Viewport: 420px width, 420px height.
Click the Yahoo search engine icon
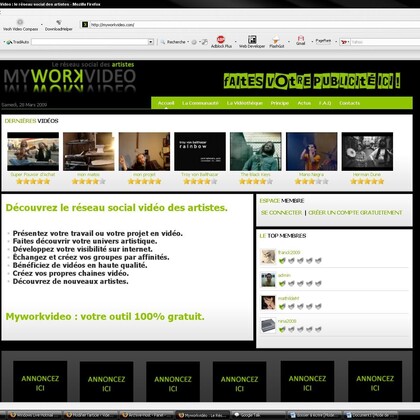click(344, 42)
